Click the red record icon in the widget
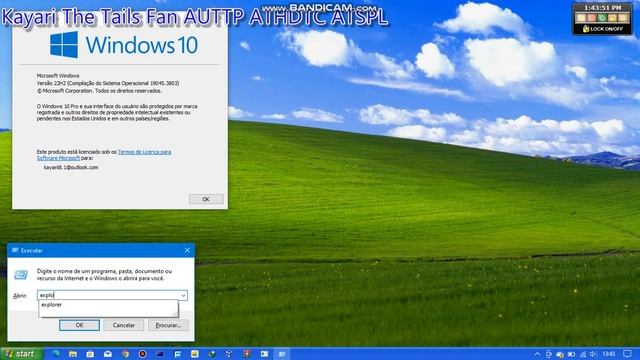Viewport: 640px width, 360px height. click(592, 18)
